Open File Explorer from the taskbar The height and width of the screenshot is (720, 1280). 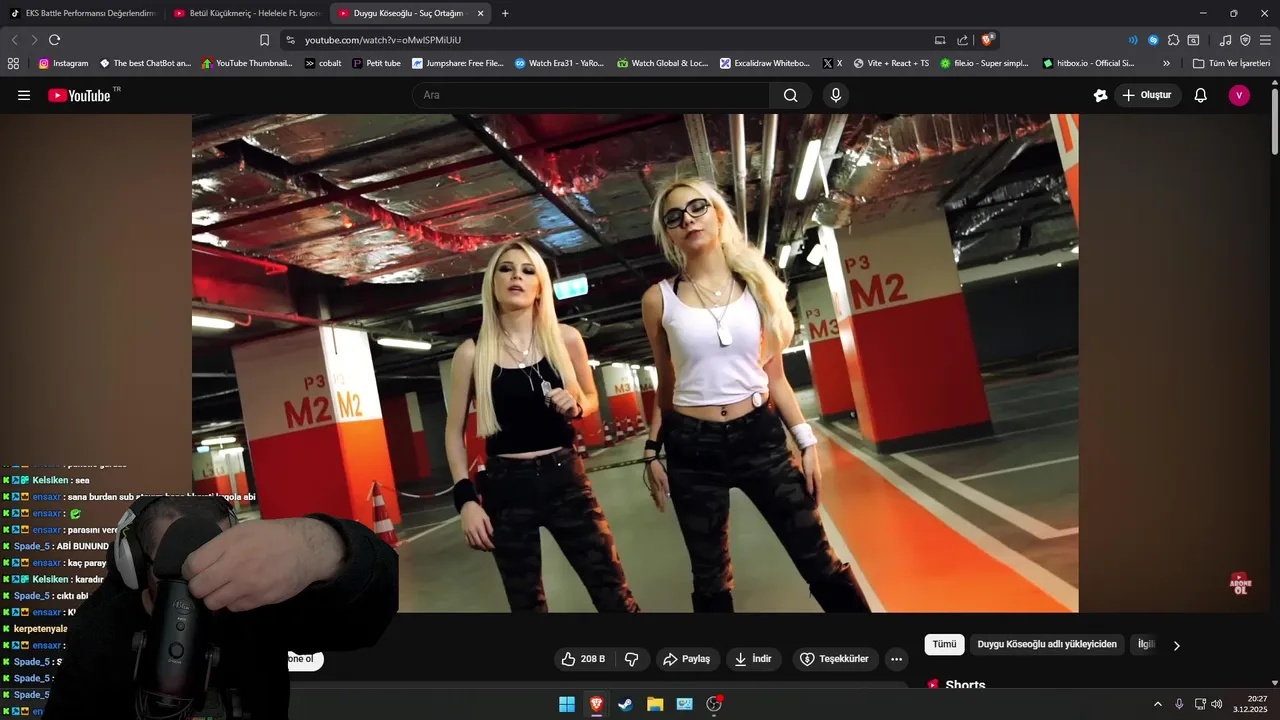point(655,704)
